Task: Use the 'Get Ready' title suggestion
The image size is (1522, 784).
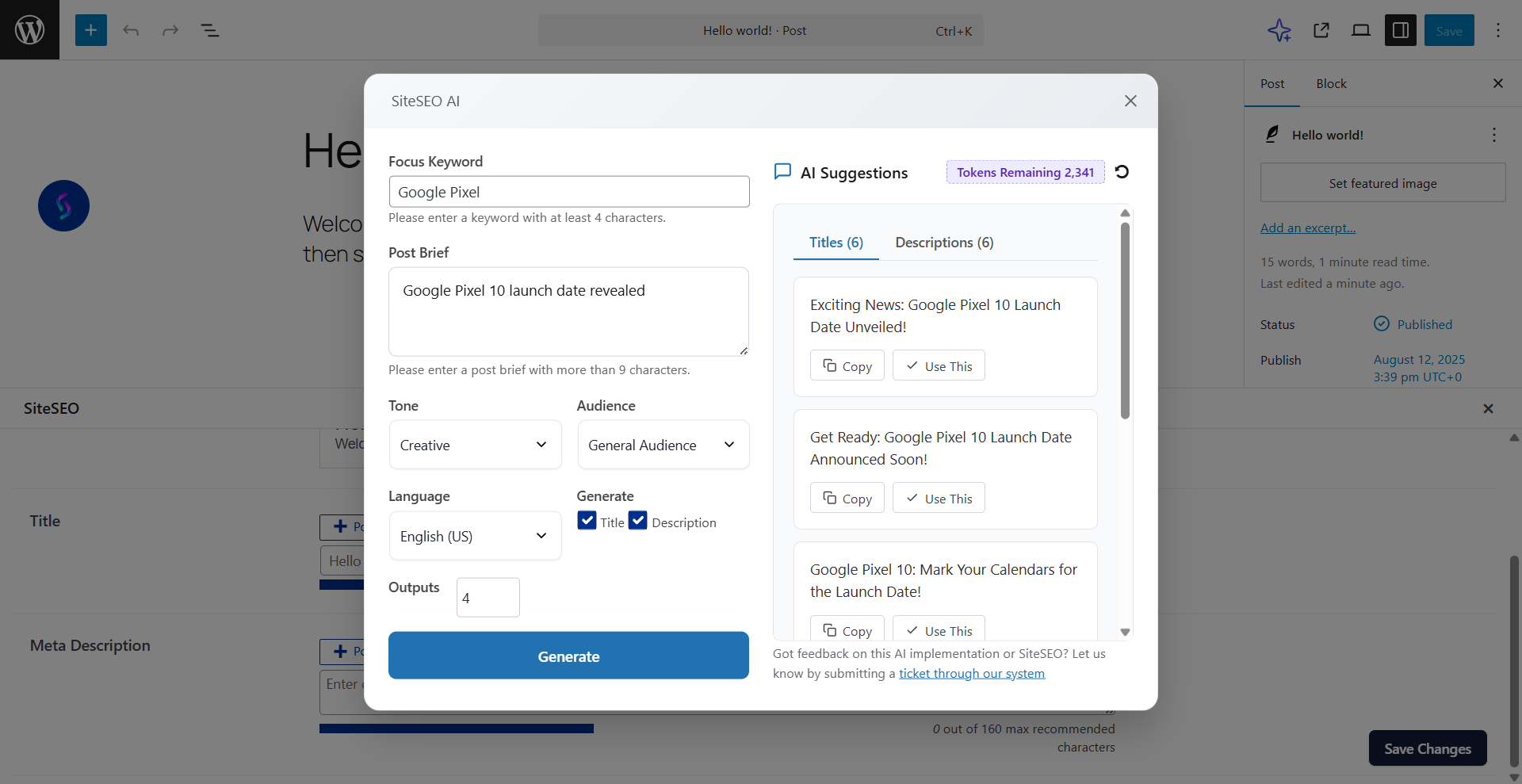Action: [x=939, y=498]
